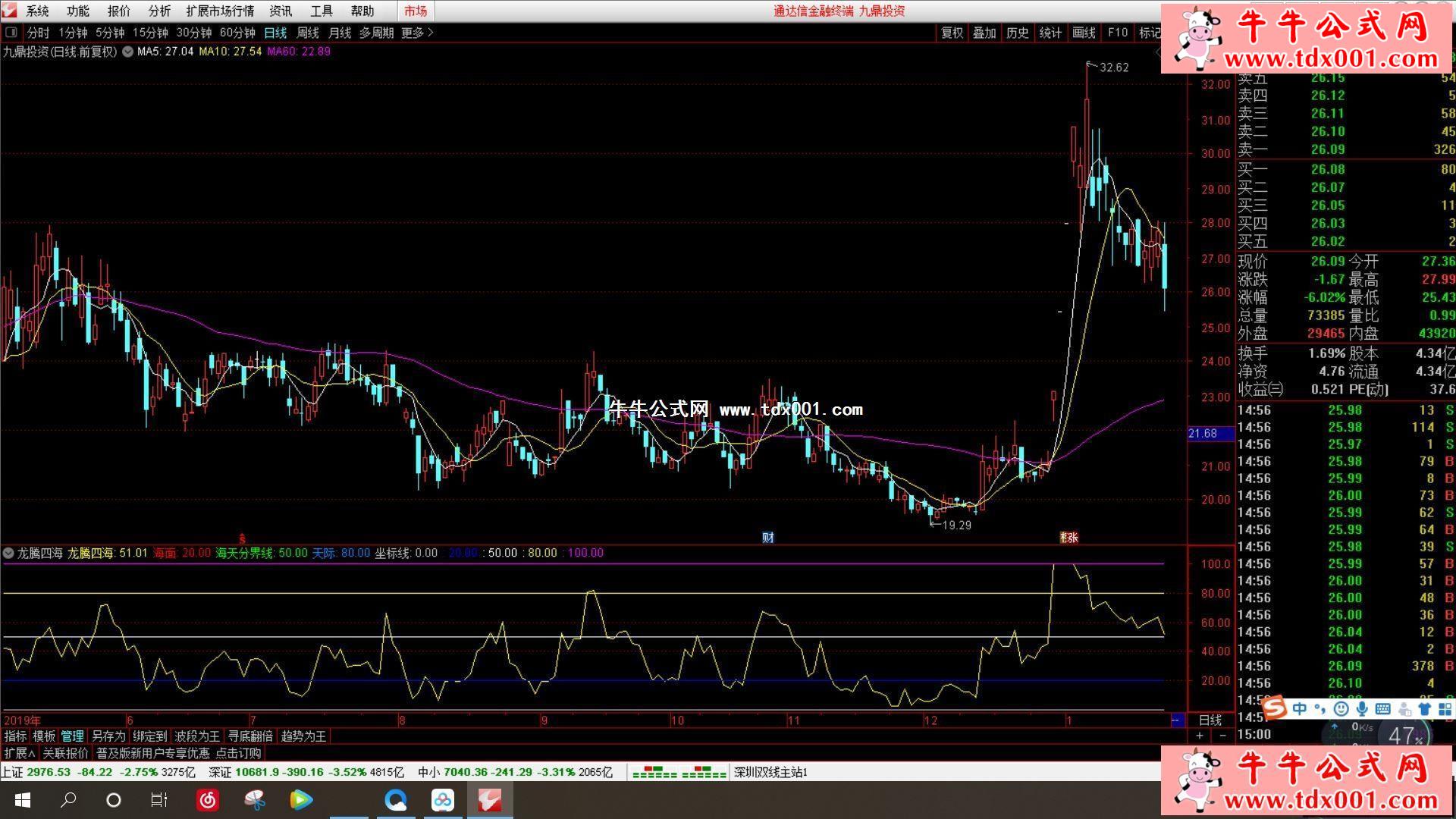Viewport: 1456px width, 819px height.
Task: Expand 扩展 panel toggle
Action: 20,754
